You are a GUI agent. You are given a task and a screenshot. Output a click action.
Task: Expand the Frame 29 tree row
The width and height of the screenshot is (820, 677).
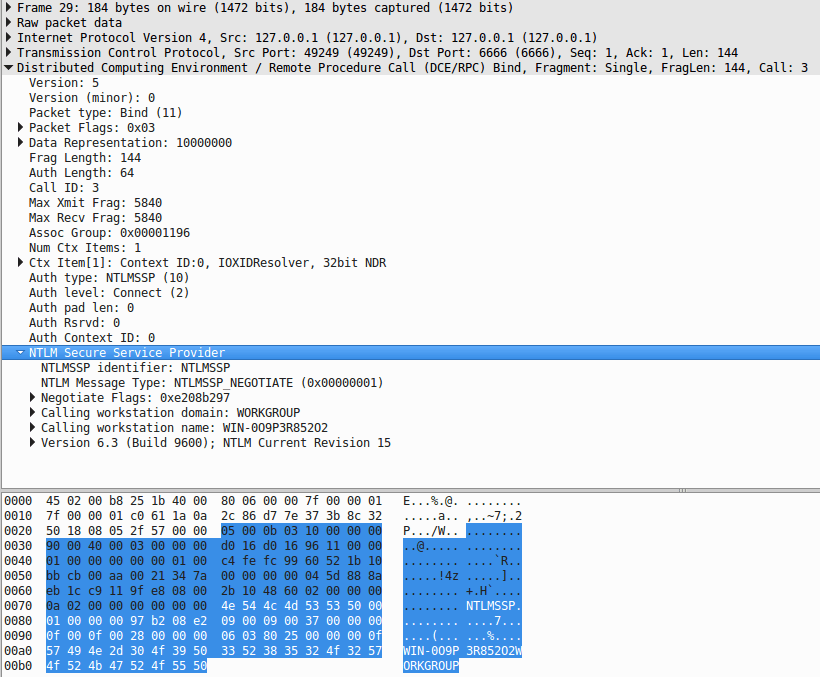tap(9, 8)
